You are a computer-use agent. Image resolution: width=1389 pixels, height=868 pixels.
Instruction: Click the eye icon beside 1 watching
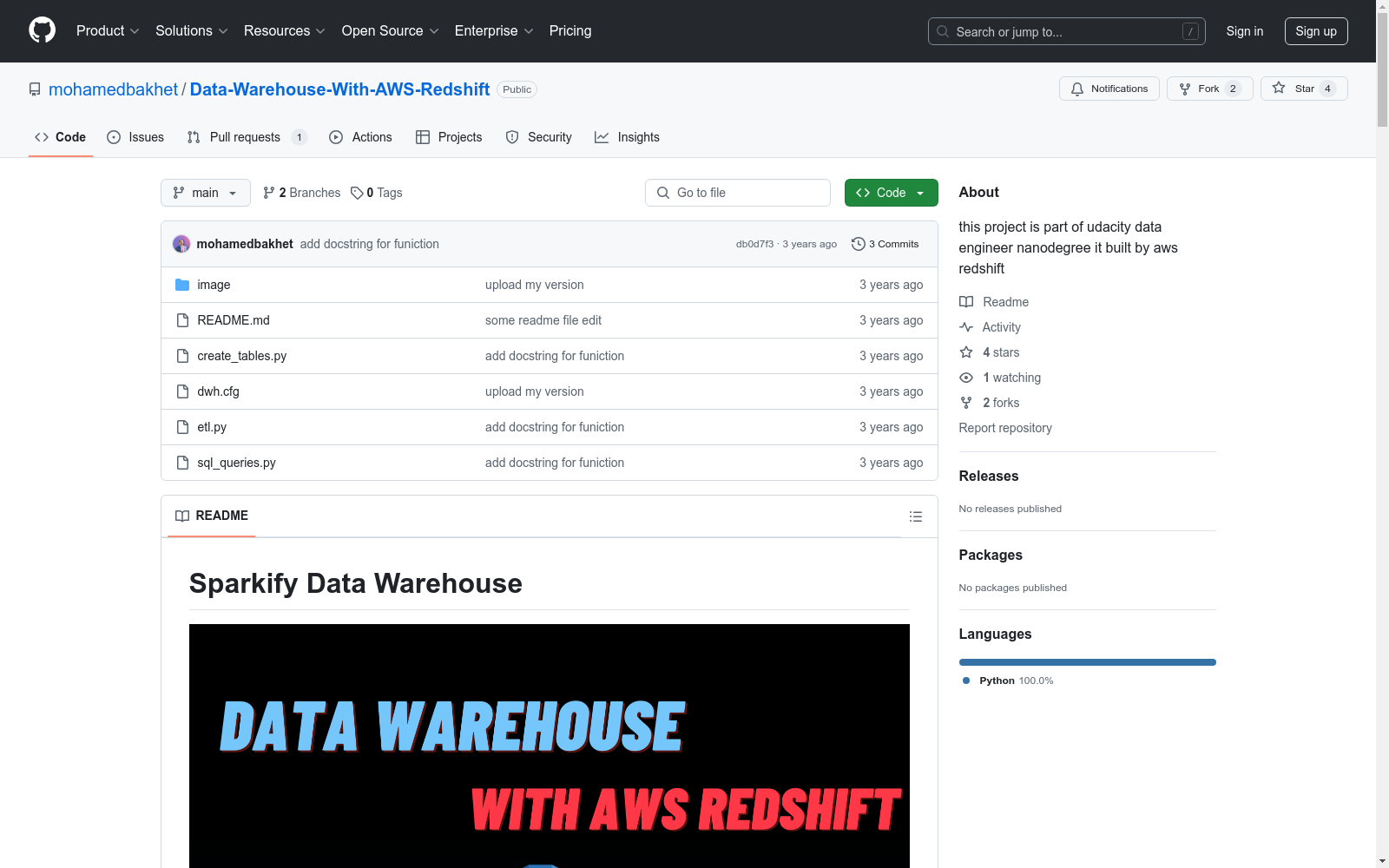point(966,378)
